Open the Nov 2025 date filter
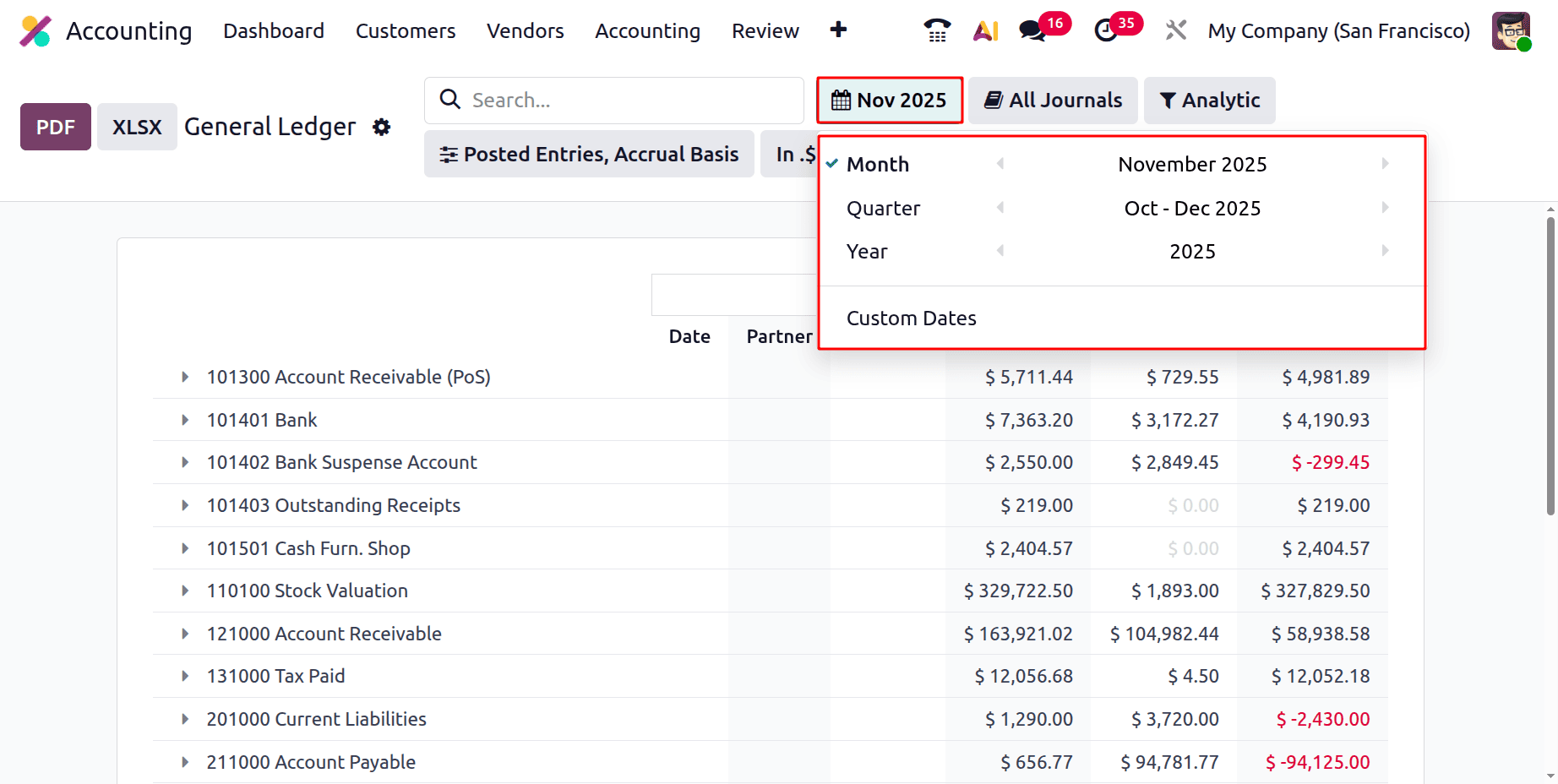Image resolution: width=1558 pixels, height=784 pixels. tap(890, 101)
